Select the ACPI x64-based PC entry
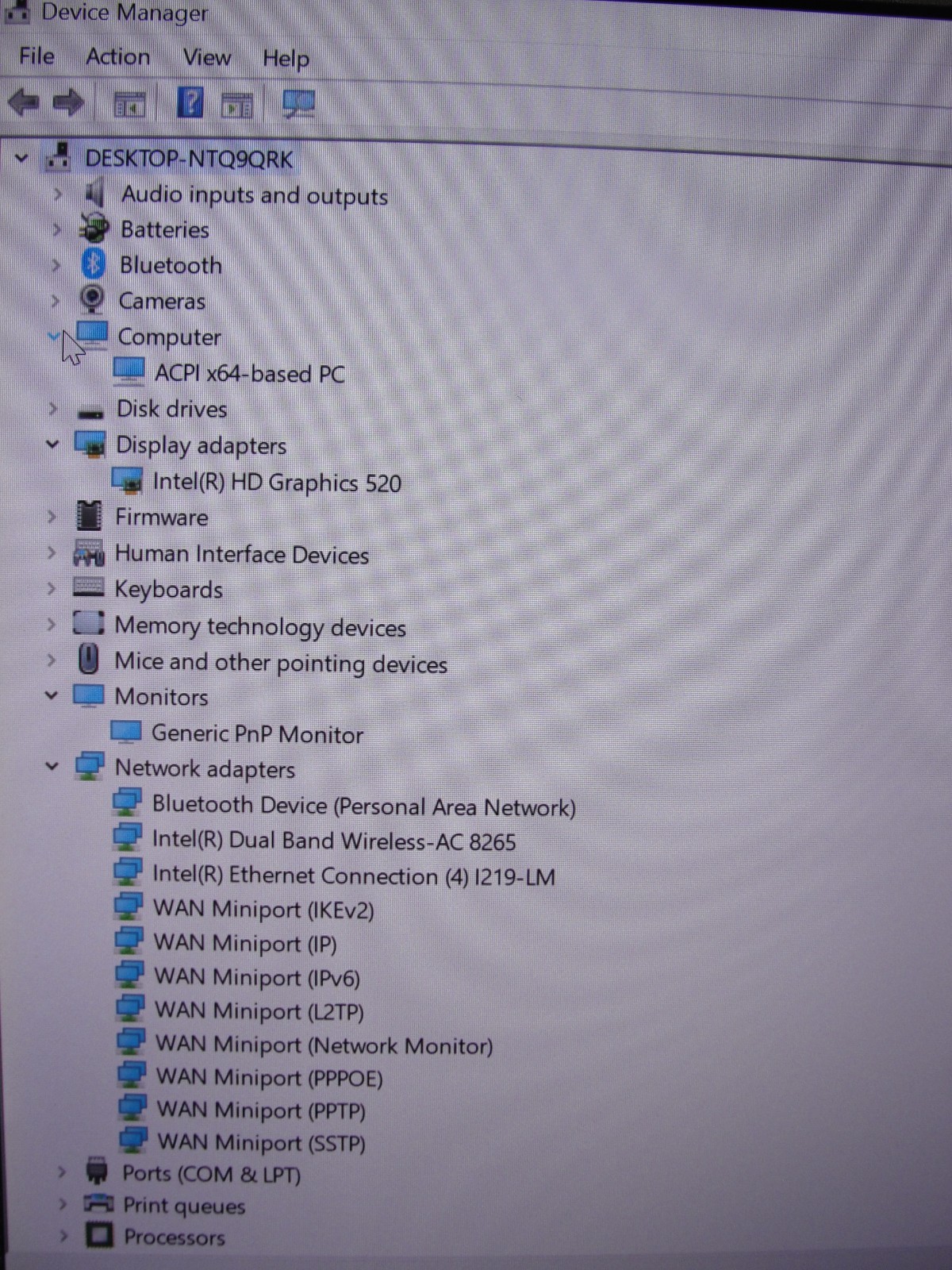952x1270 pixels. [x=249, y=373]
